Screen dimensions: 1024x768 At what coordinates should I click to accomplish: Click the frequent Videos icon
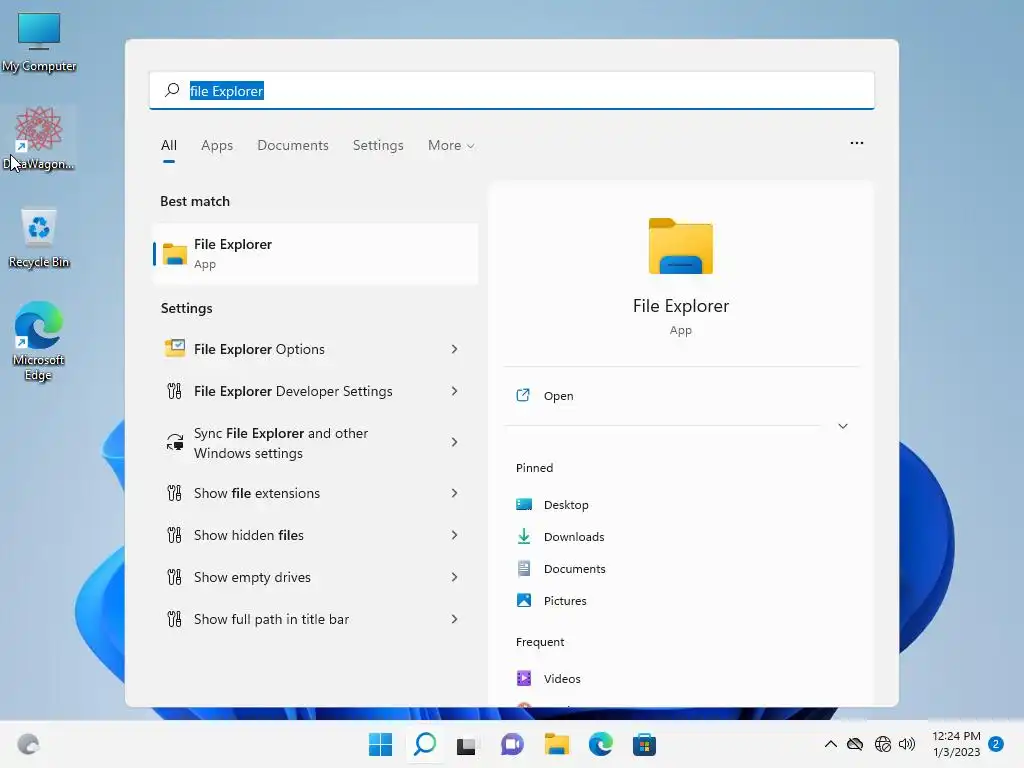524,678
